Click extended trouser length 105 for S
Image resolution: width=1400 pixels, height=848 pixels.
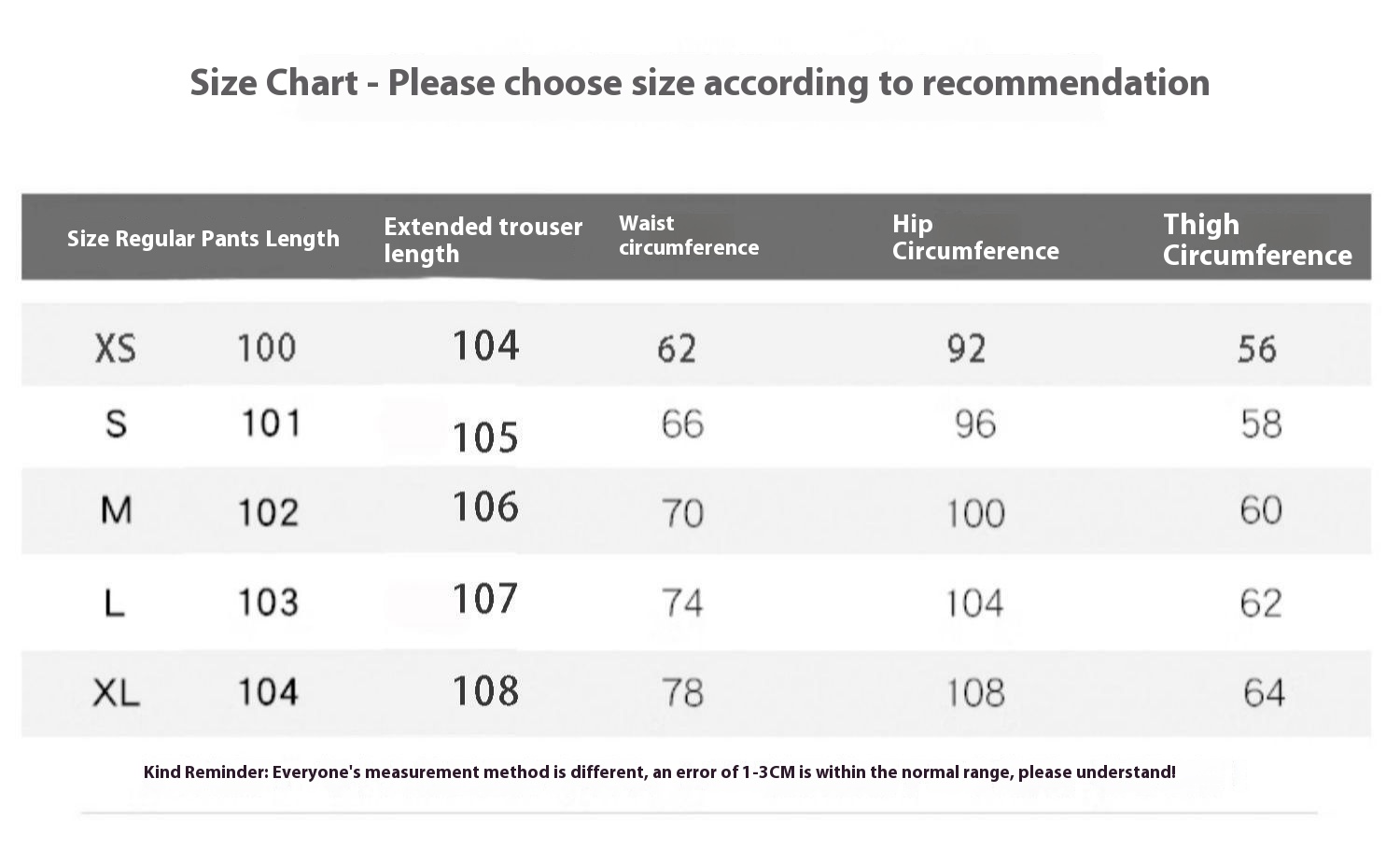485,438
